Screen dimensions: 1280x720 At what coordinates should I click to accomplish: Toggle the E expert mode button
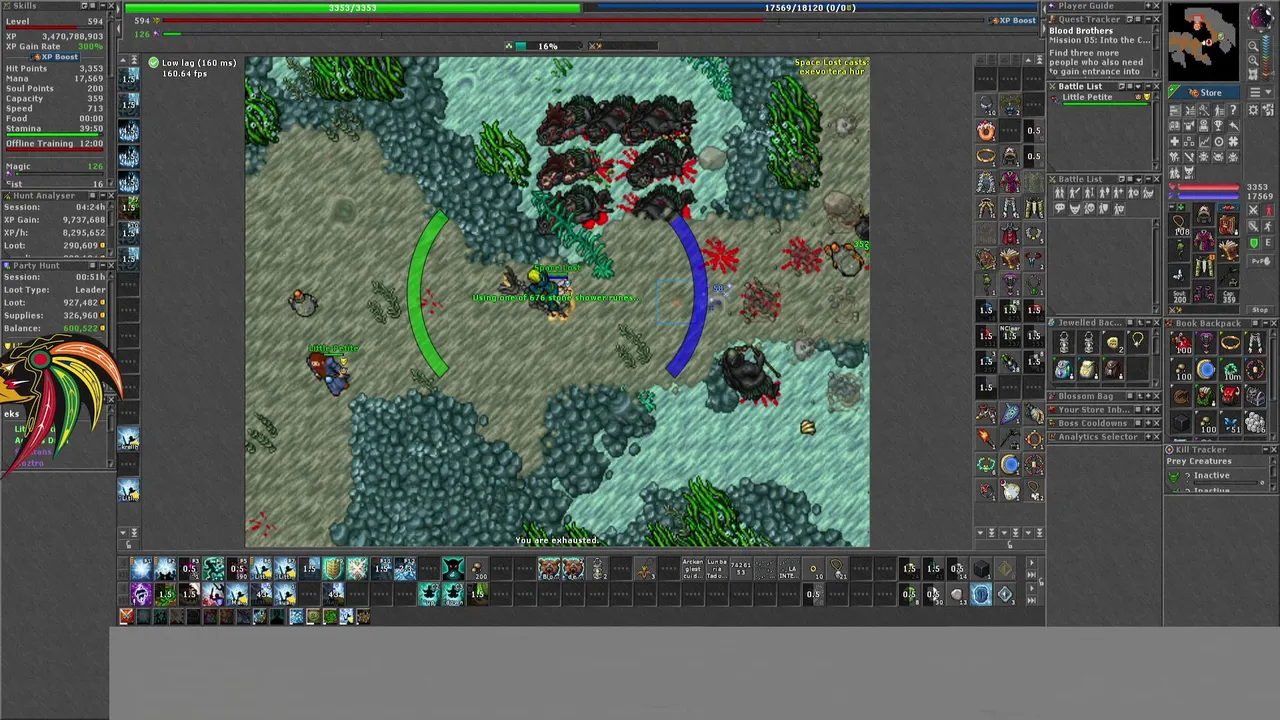click(x=1268, y=243)
